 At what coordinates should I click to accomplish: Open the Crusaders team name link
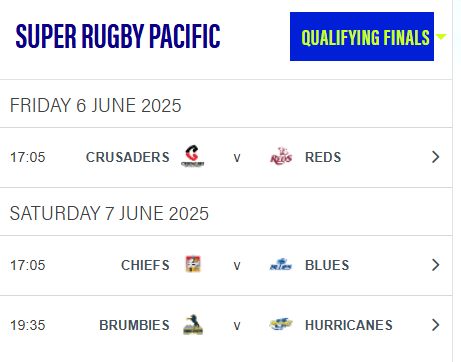(x=128, y=157)
